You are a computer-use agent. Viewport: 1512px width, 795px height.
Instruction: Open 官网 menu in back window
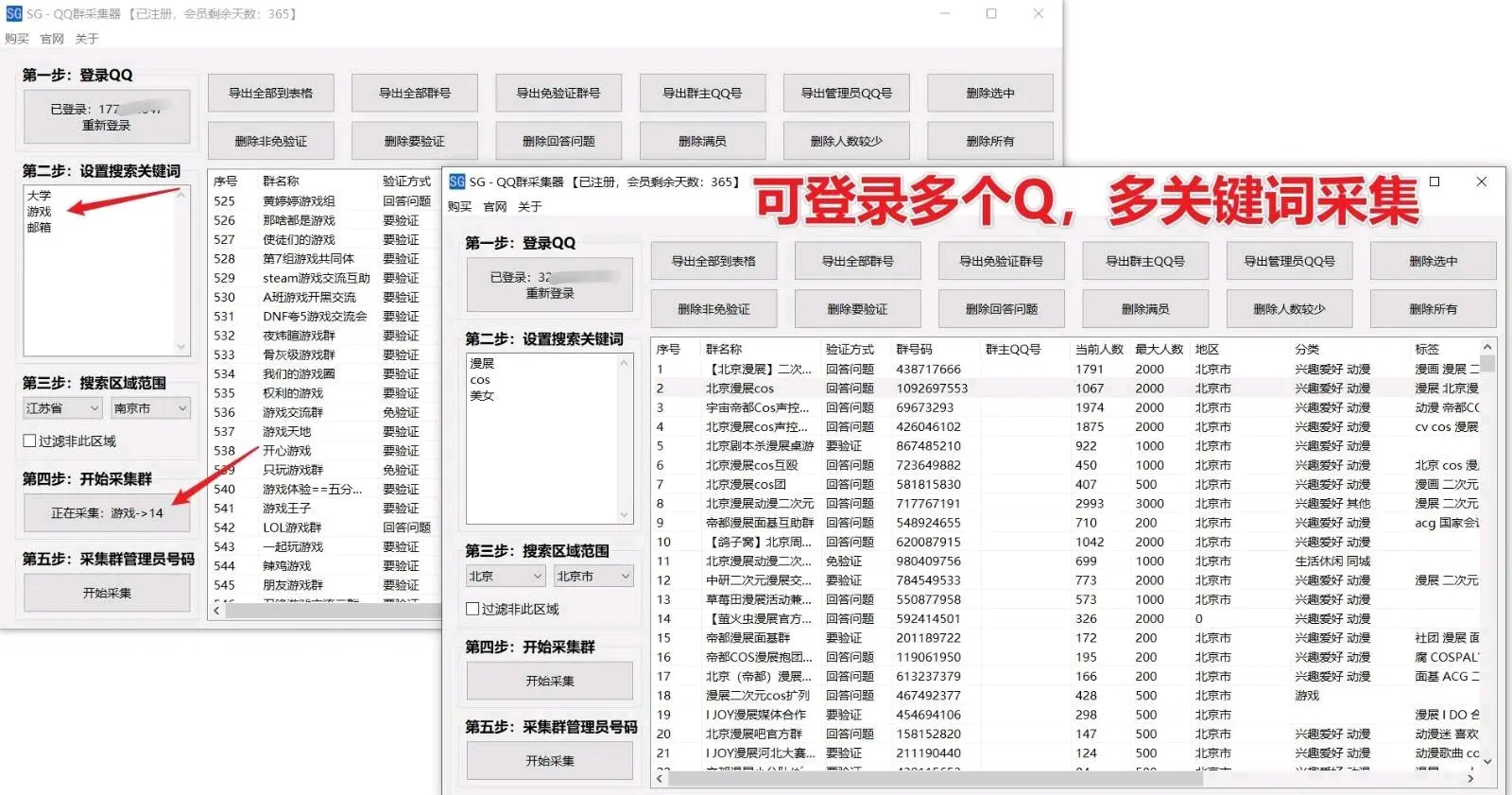[x=52, y=39]
